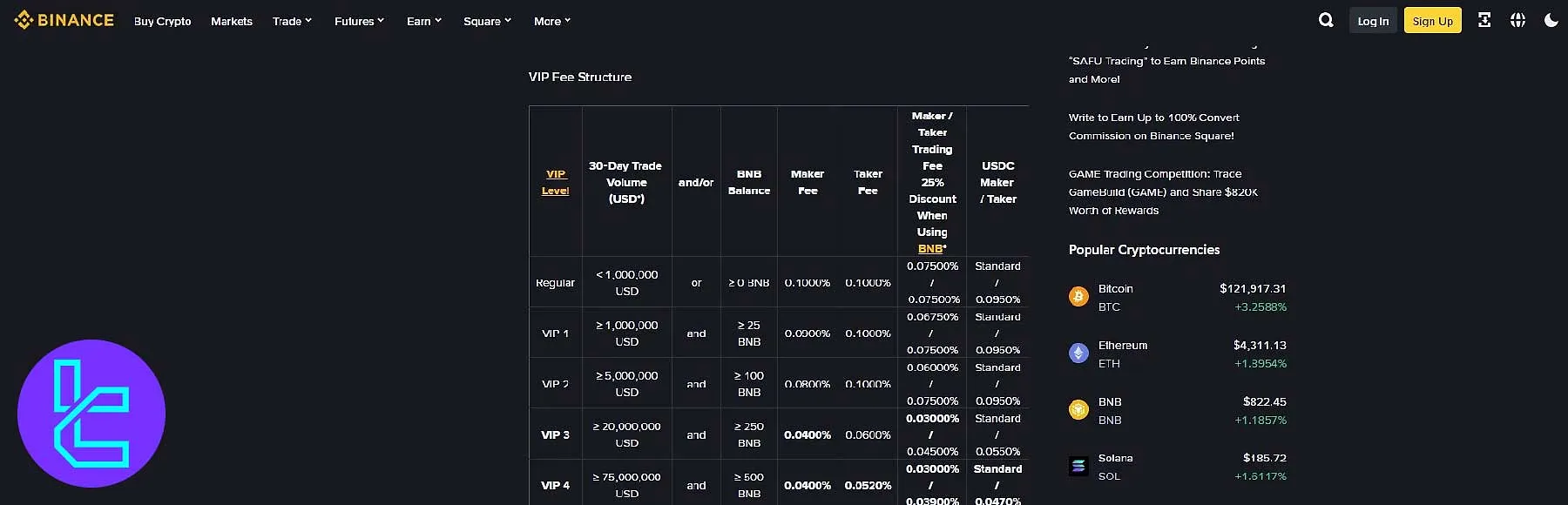Toggle dark mode moon switch
1568x505 pixels.
pyautogui.click(x=1551, y=20)
